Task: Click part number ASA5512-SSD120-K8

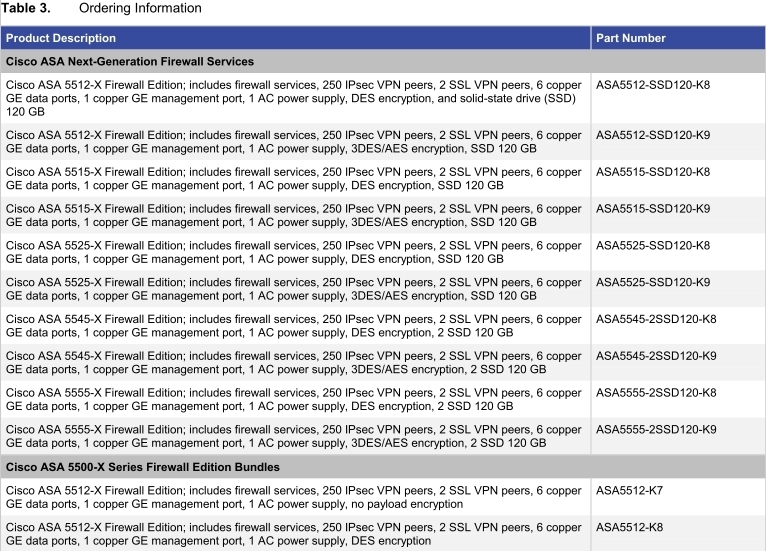Action: [x=652, y=85]
